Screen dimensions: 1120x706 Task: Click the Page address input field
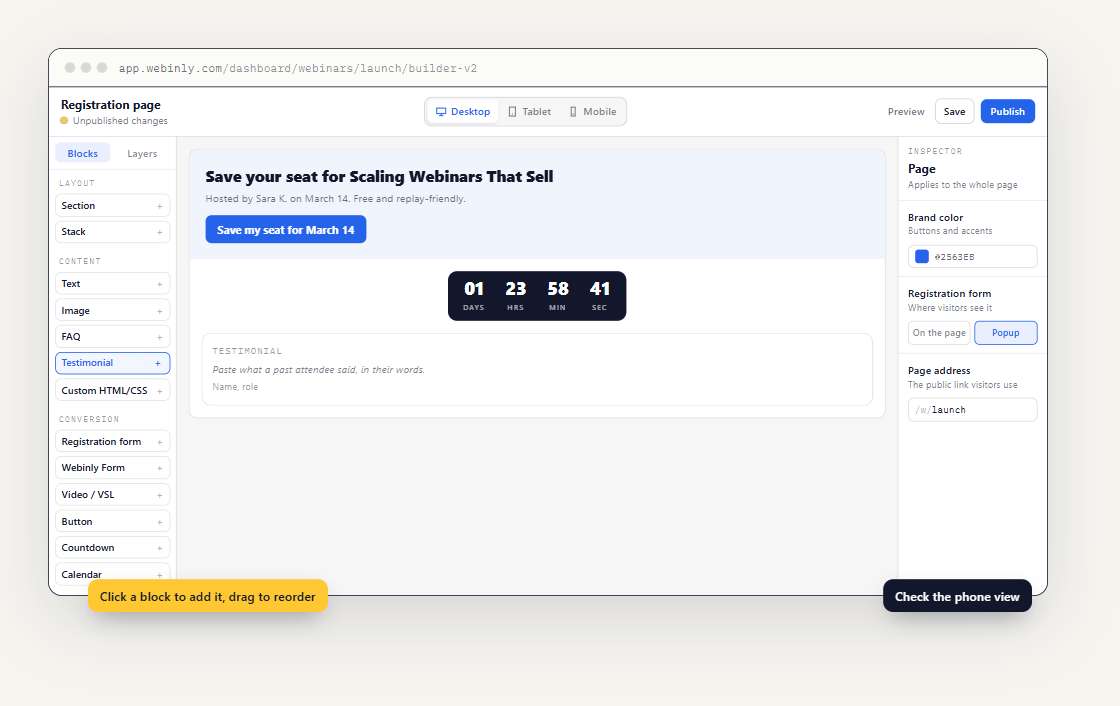click(972, 410)
